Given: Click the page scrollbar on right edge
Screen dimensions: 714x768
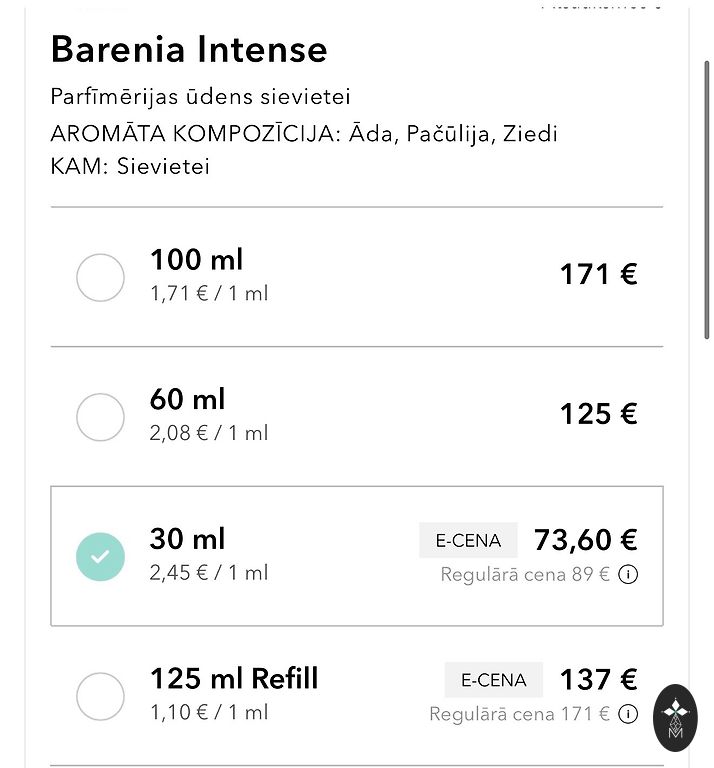Looking at the screenshot, I should [707, 200].
